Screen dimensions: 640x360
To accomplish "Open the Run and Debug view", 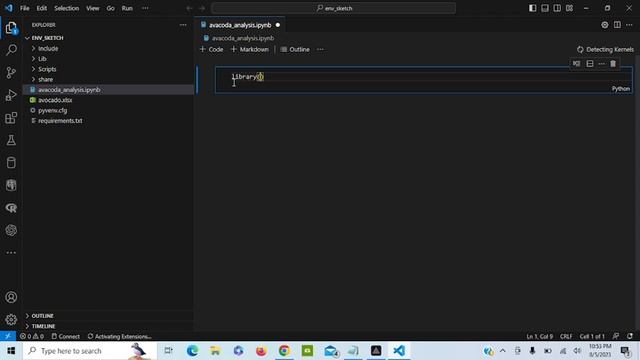I will coord(11,95).
